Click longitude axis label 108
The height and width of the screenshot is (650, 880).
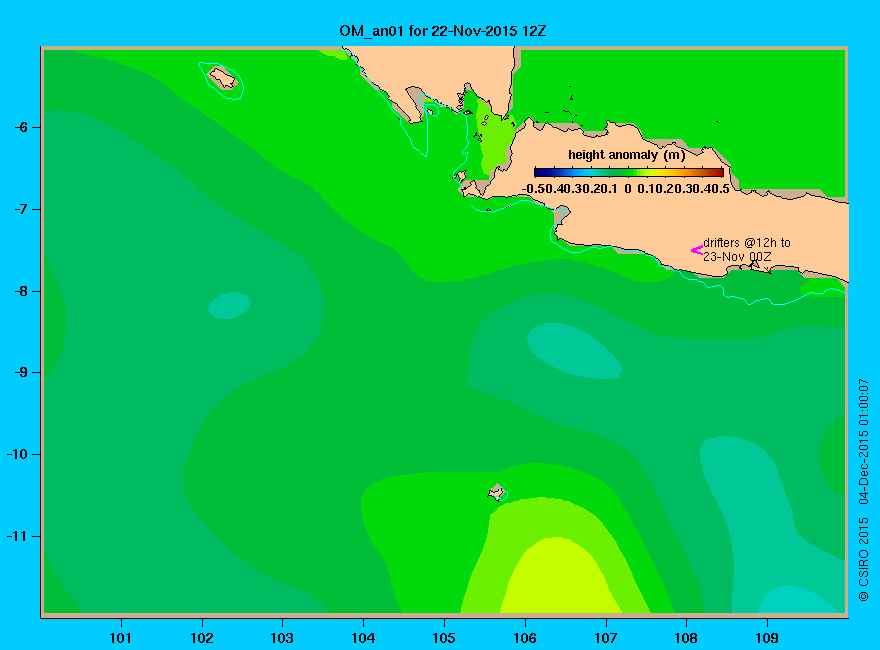[686, 638]
